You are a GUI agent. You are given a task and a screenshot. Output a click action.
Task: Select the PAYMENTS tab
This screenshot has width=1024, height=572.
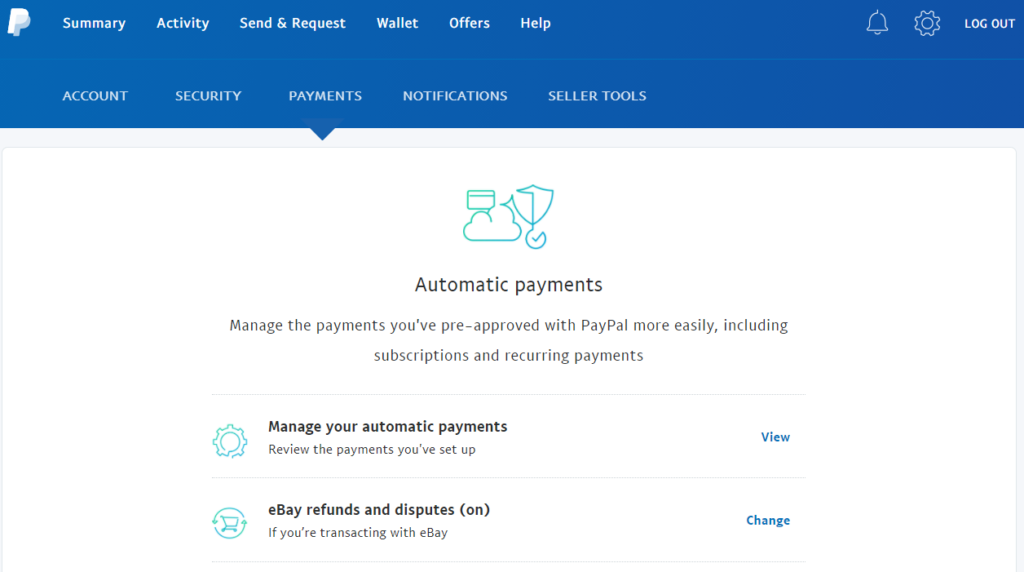coord(325,96)
